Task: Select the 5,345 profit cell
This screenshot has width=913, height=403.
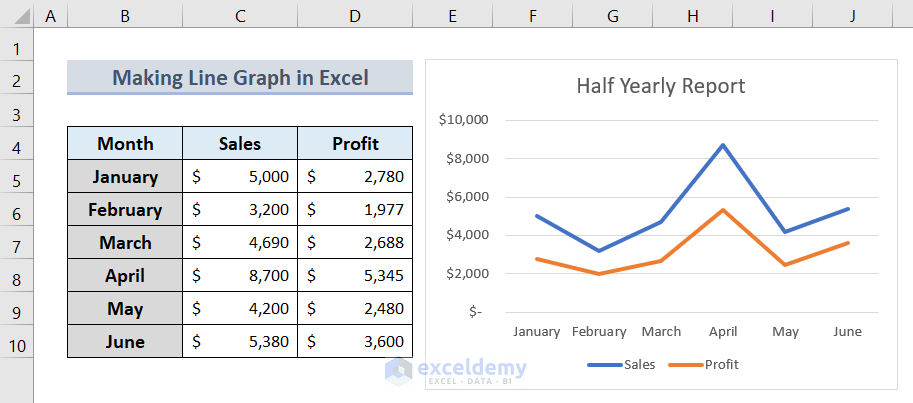Action: (355, 275)
